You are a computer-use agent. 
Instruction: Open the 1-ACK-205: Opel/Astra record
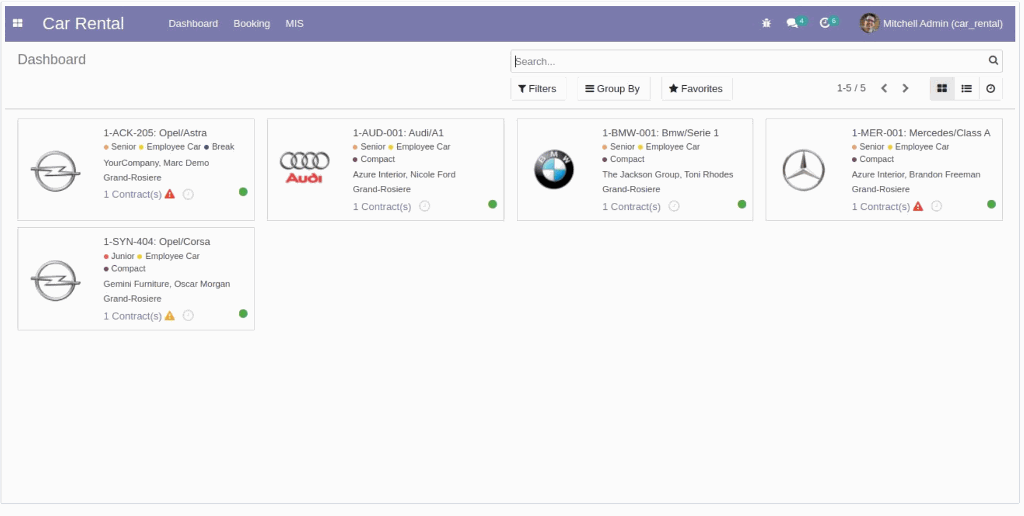(x=155, y=133)
